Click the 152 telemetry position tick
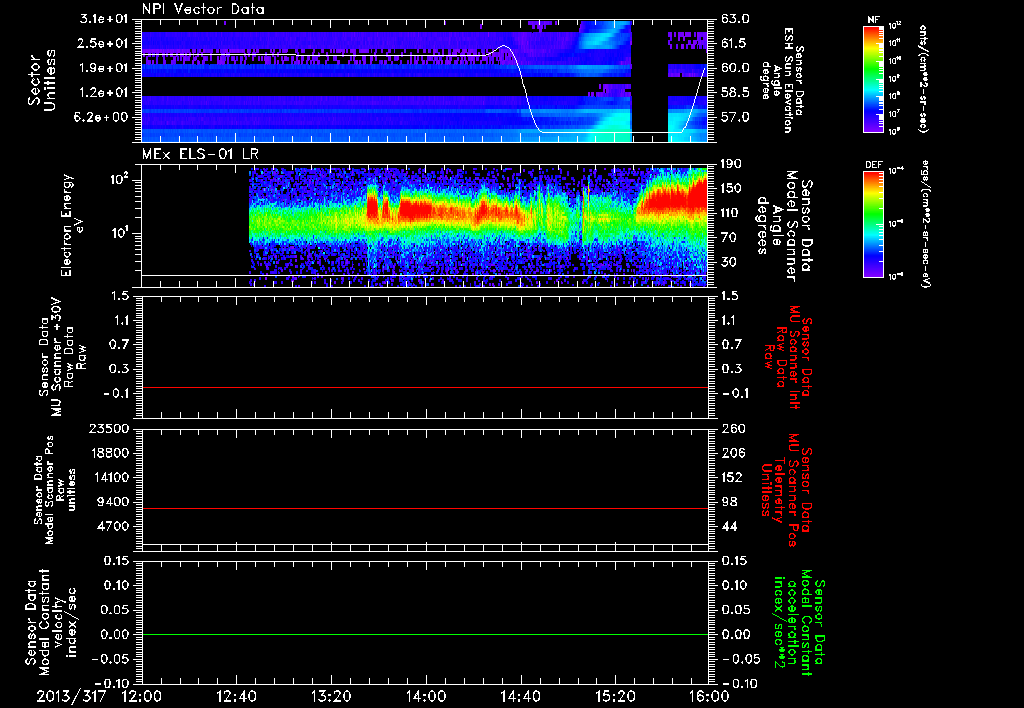 click(x=732, y=477)
